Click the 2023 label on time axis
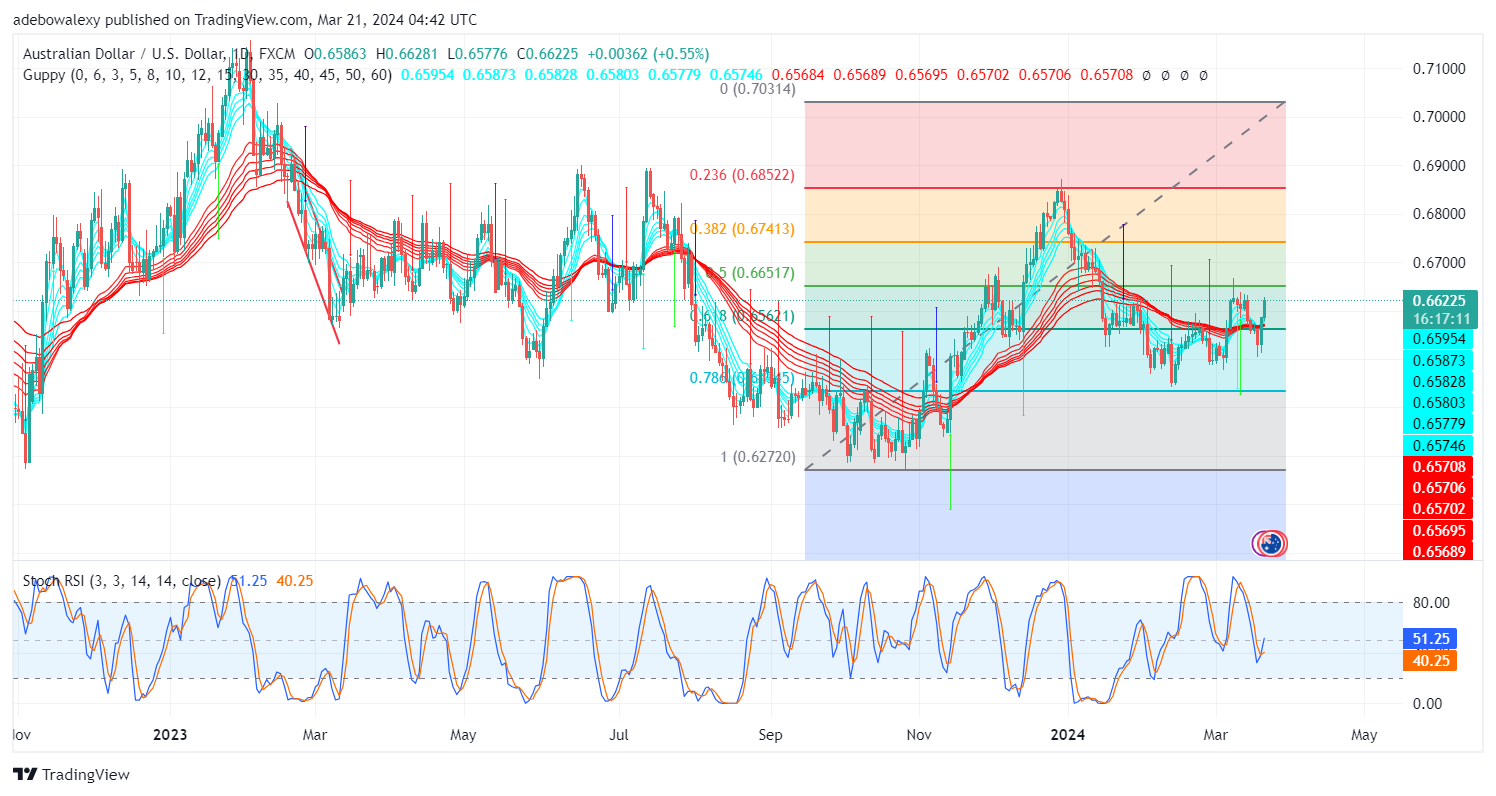Viewport: 1496px width, 796px height. coord(171,735)
